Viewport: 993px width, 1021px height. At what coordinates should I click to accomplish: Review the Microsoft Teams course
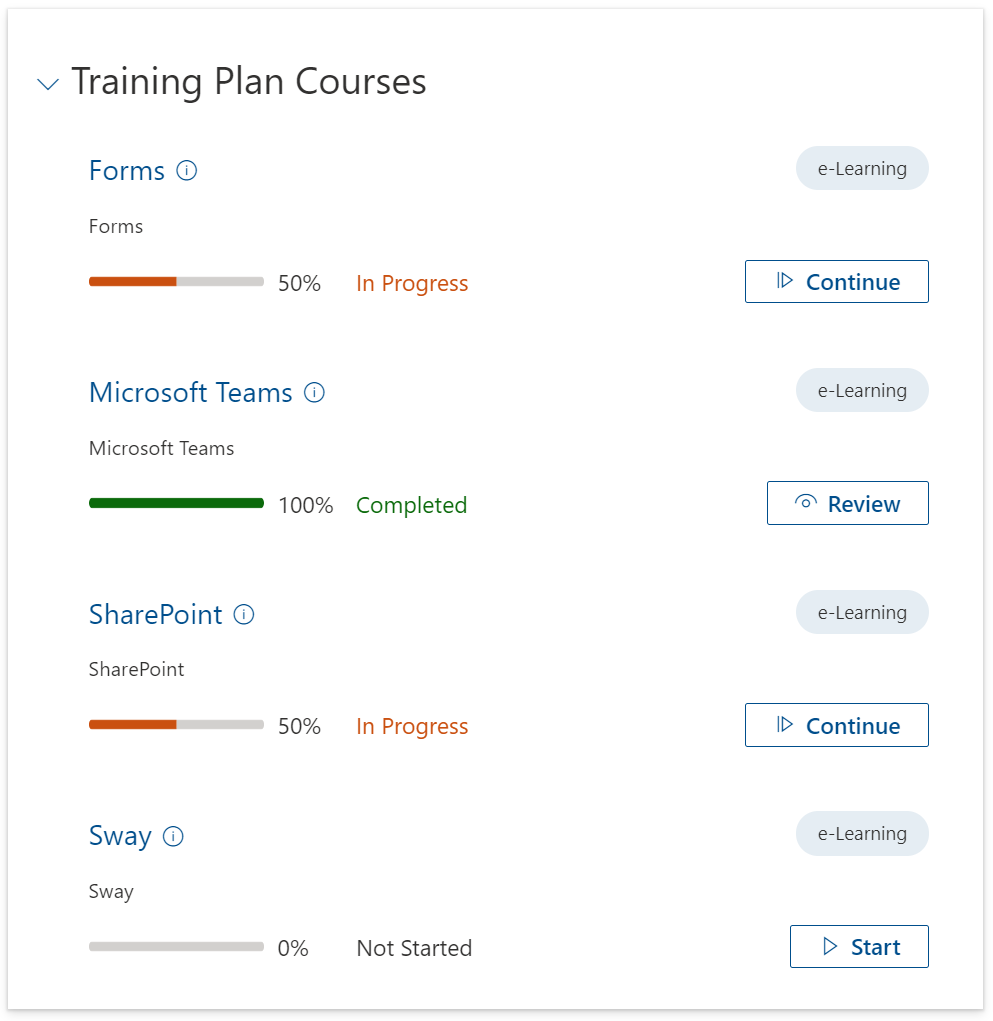coord(847,504)
